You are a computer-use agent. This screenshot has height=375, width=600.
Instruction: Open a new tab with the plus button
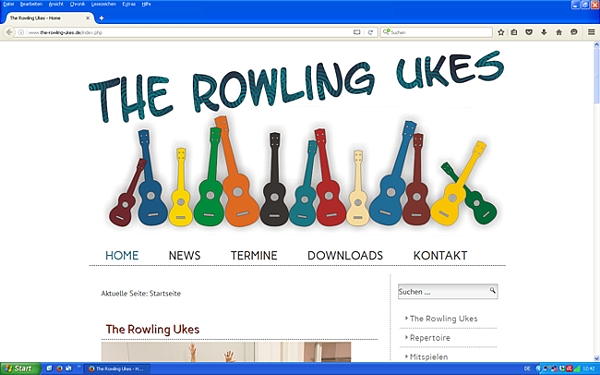coord(101,18)
